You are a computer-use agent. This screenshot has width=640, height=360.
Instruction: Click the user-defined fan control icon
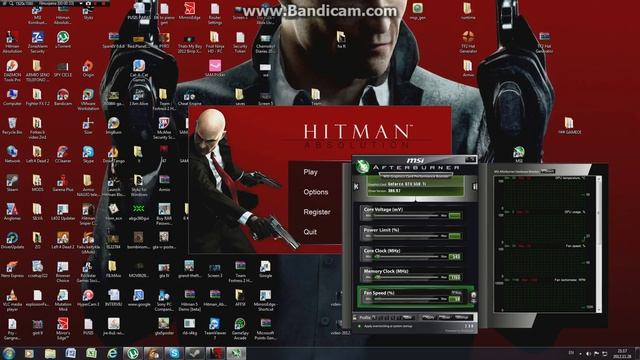click(473, 295)
